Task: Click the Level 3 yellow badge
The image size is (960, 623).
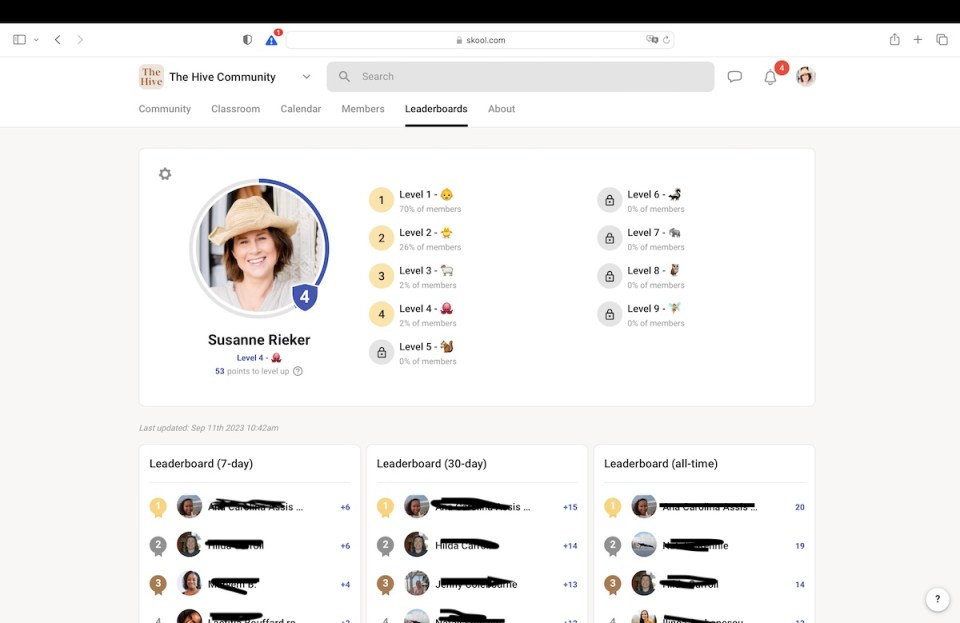Action: (381, 276)
